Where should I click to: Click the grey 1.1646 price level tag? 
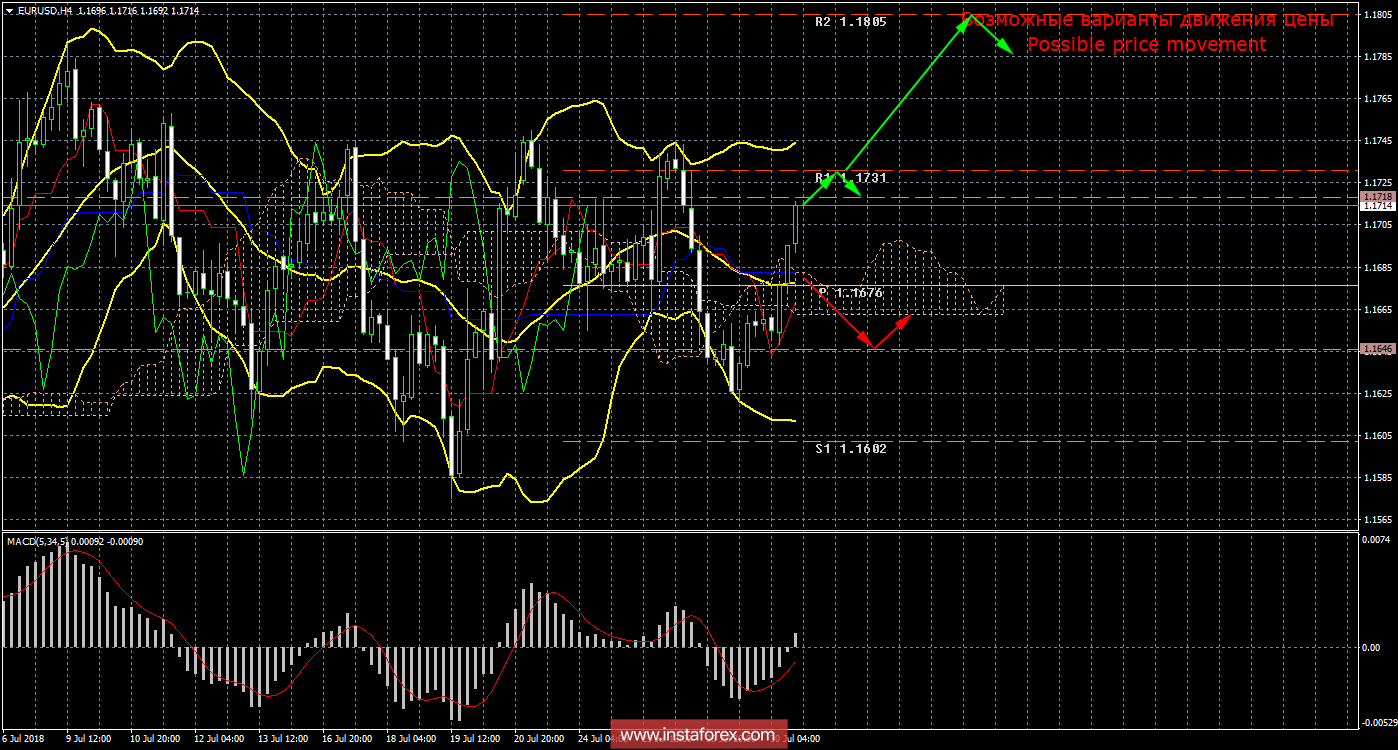1376,349
